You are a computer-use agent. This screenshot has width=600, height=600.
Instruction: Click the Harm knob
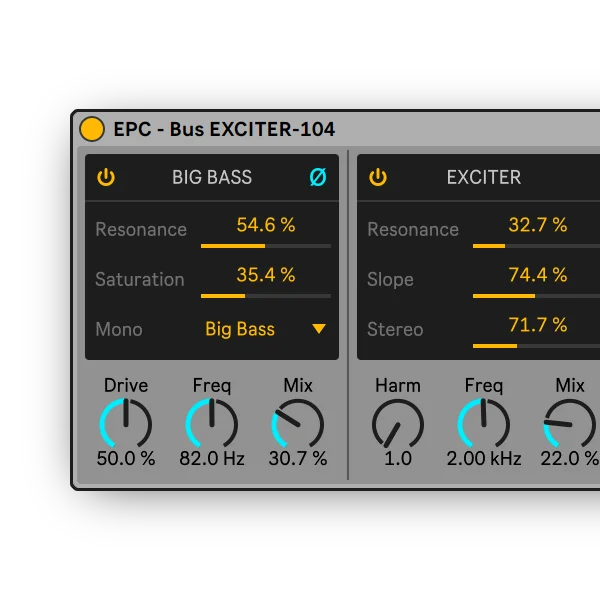[x=398, y=423]
